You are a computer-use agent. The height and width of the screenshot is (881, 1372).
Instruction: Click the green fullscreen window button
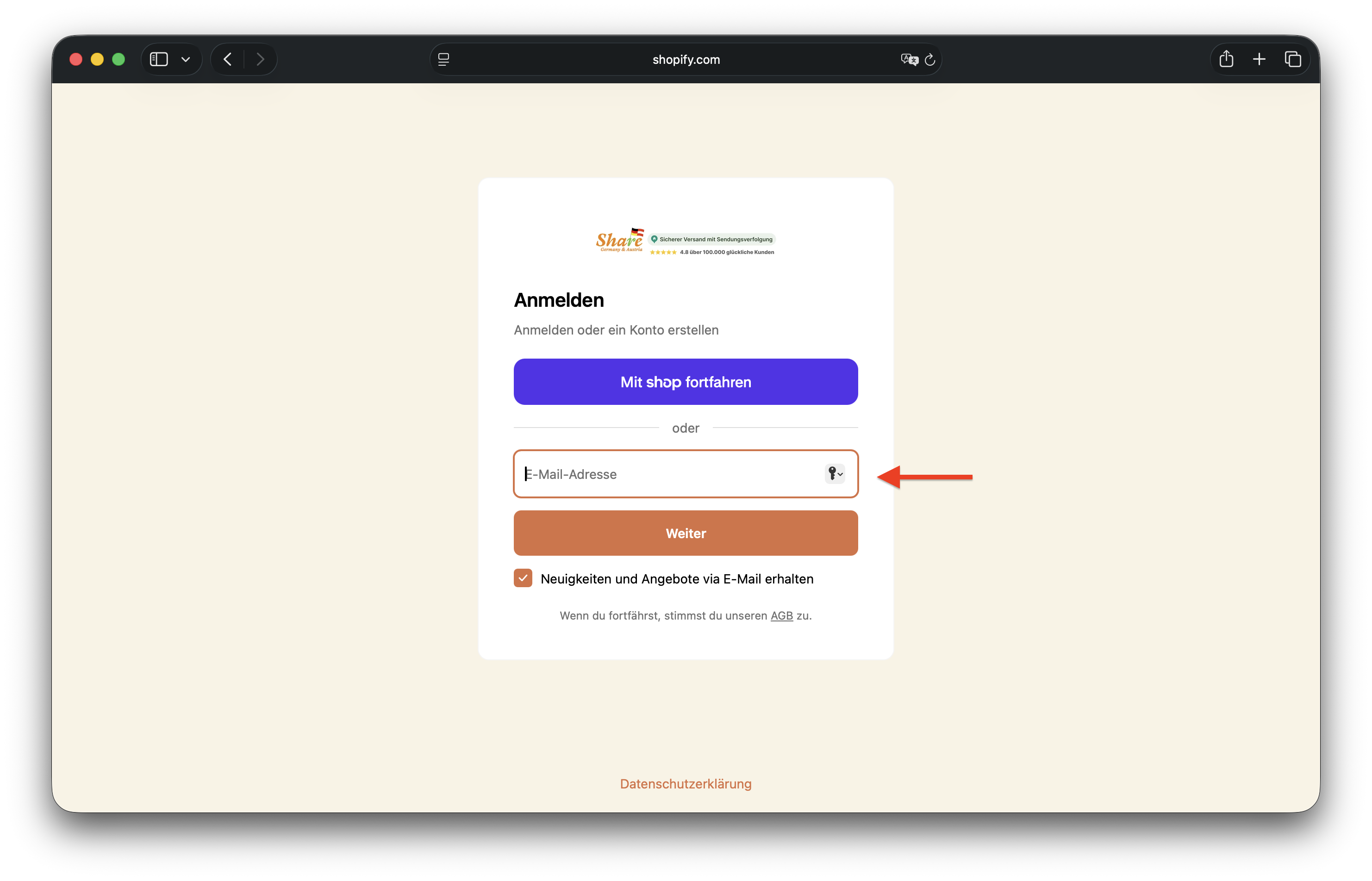click(x=118, y=60)
